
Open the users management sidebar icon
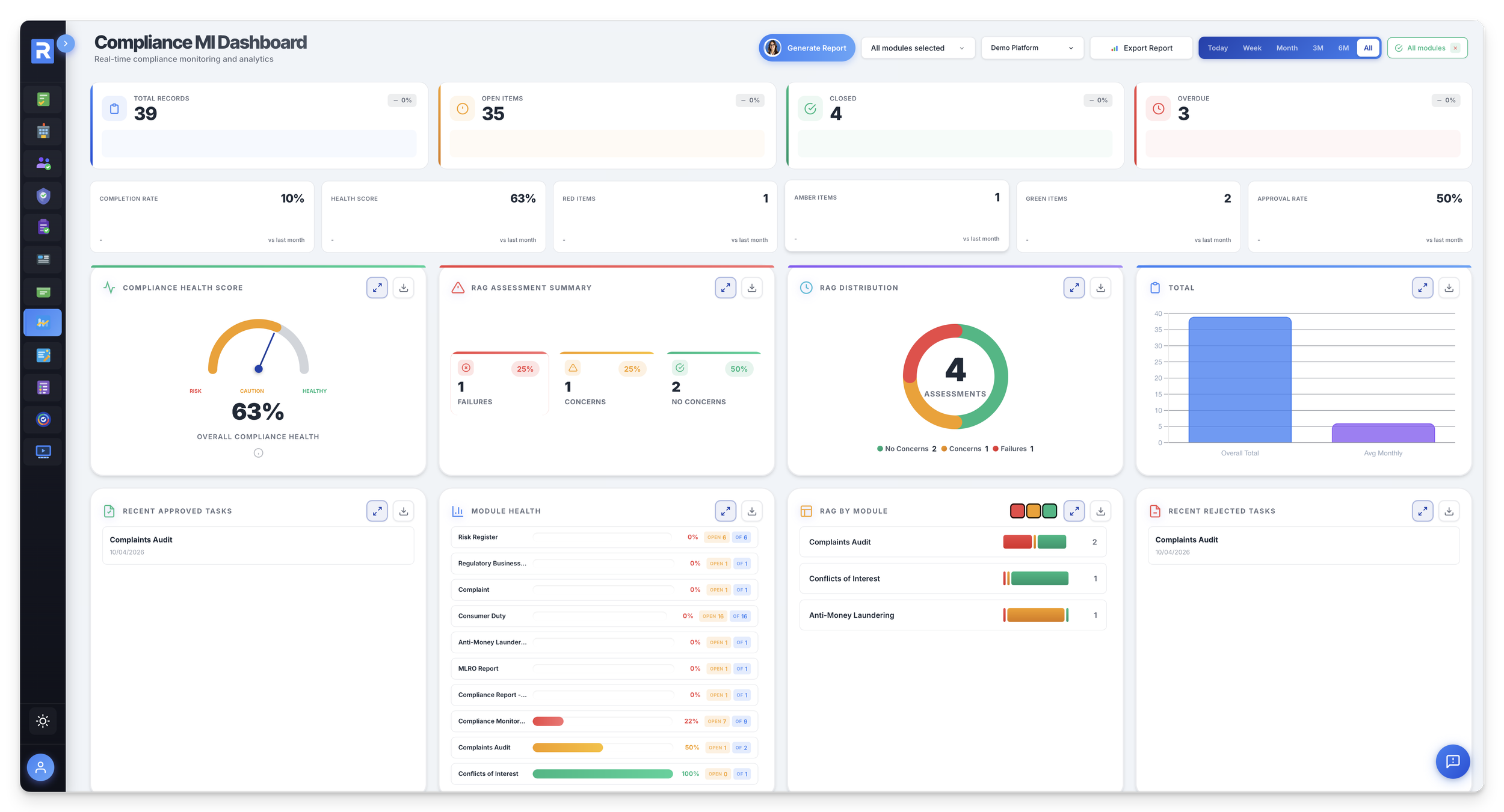pyautogui.click(x=42, y=163)
